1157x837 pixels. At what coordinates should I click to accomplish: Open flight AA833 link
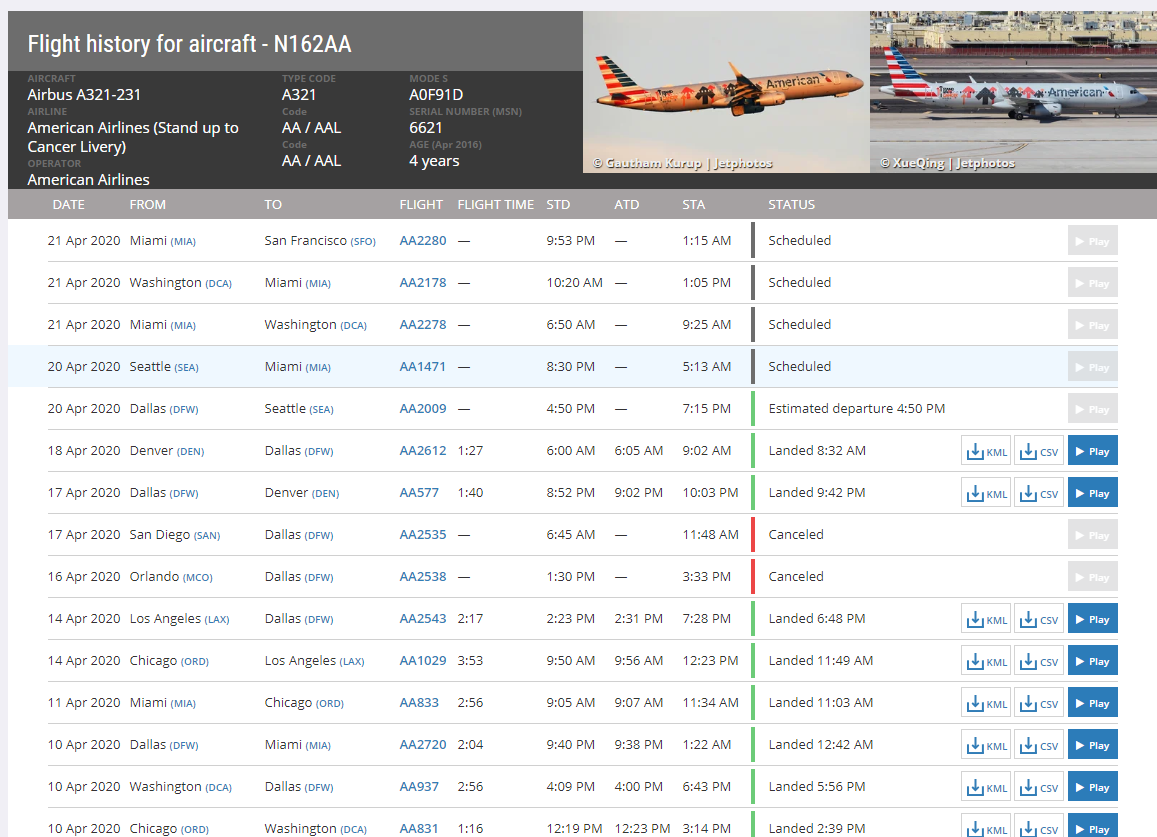pos(419,703)
